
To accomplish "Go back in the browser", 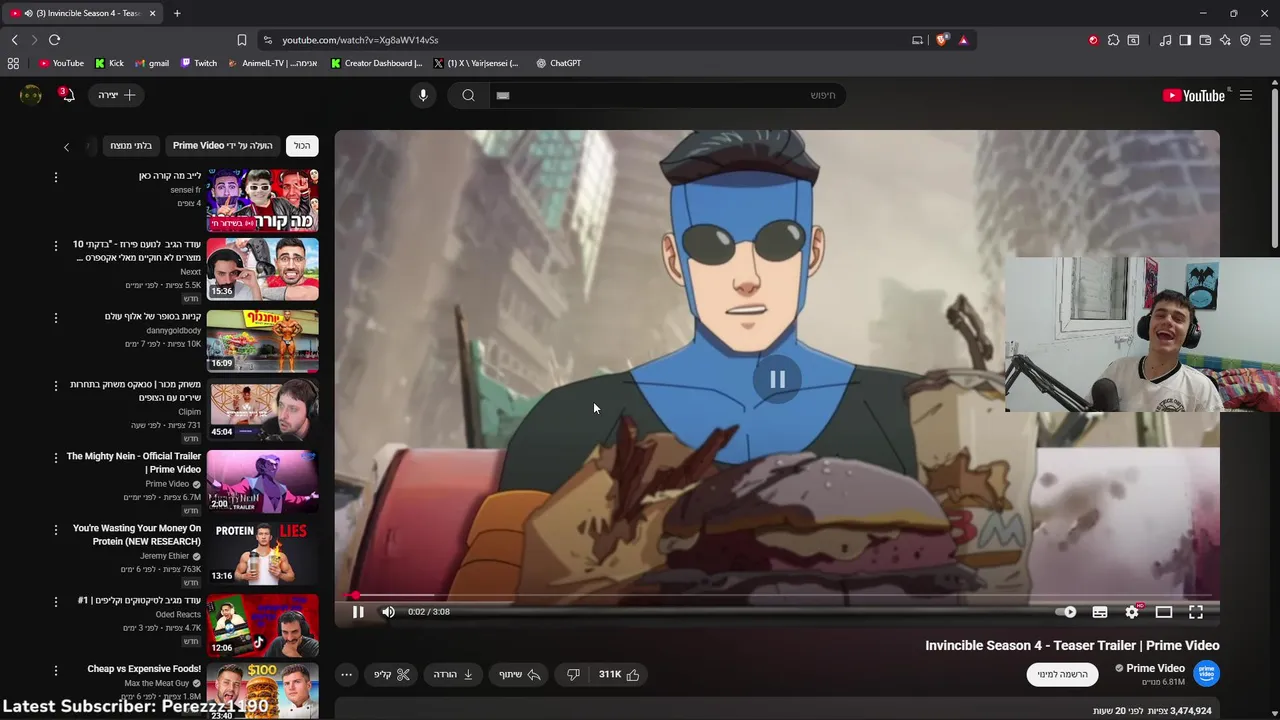I will [14, 40].
